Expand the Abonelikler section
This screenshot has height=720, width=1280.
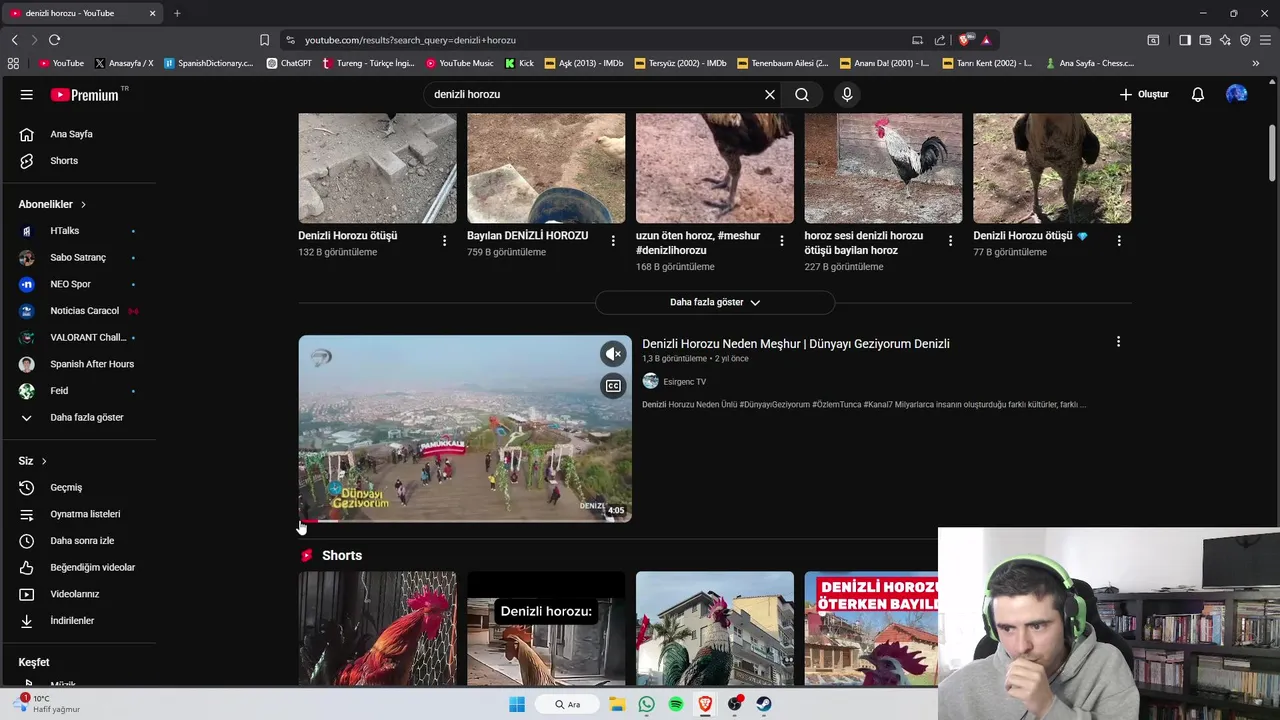(52, 204)
